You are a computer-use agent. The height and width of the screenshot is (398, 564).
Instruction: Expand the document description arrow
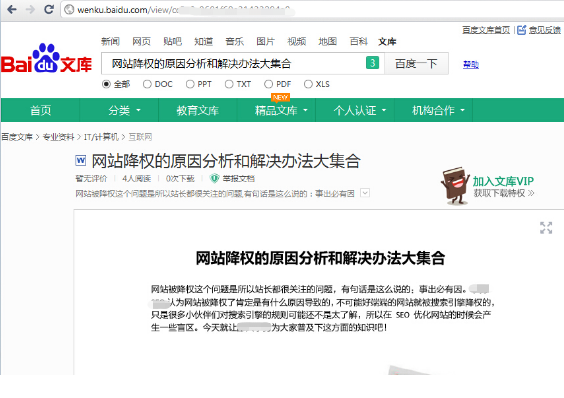point(365,193)
